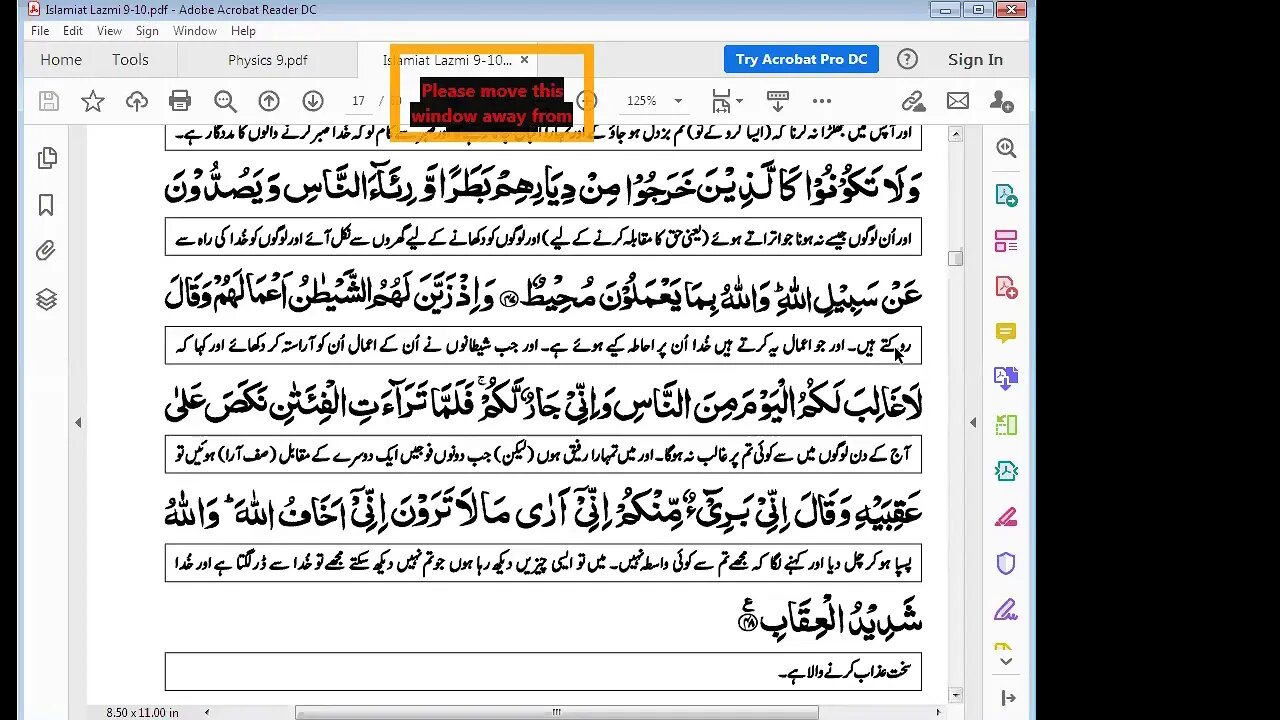Click the Try Acrobat Pro DC button
This screenshot has width=1280, height=720.
(x=801, y=59)
